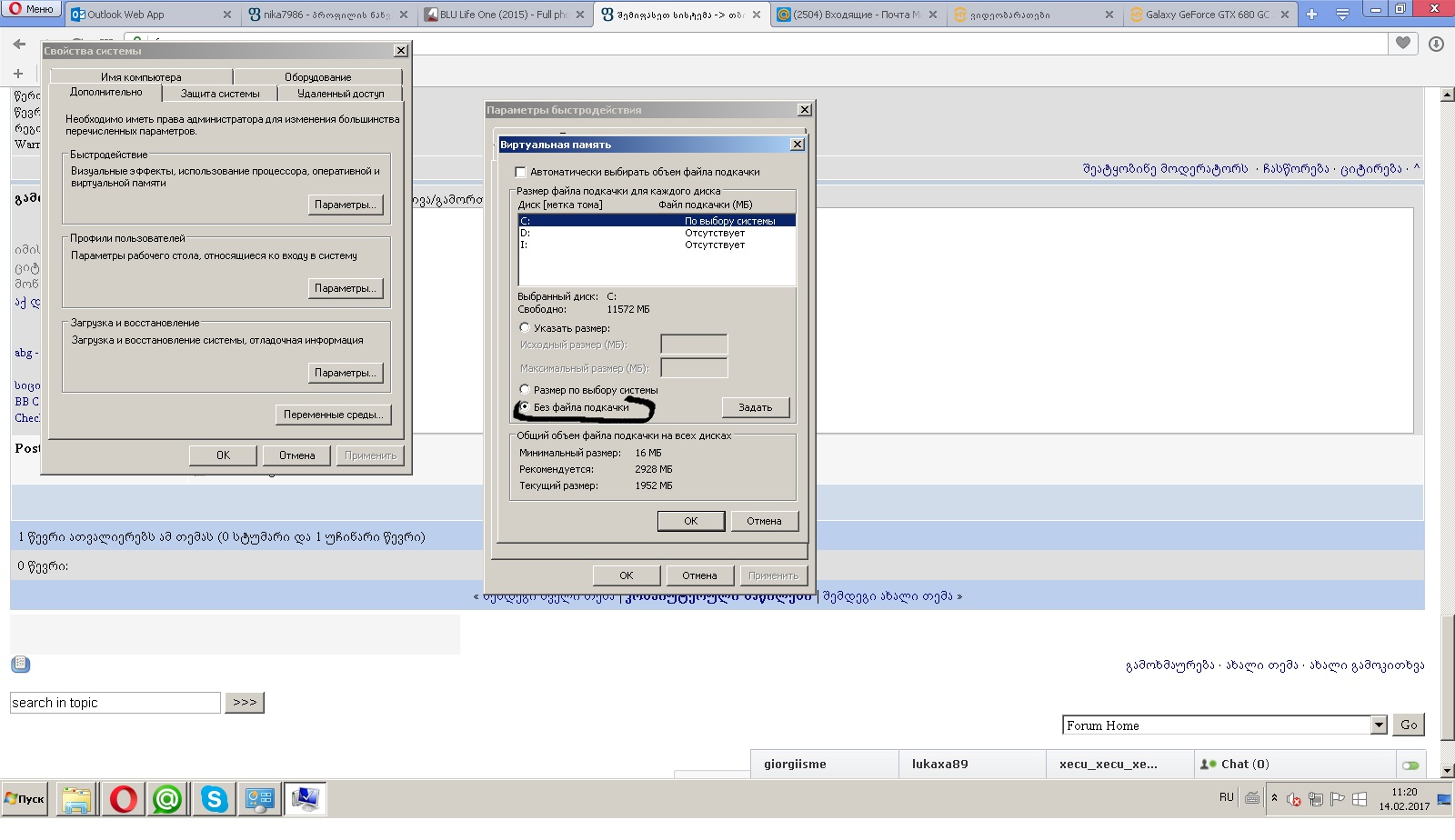Click the >>> search button
This screenshot has width=1455, height=840.
(245, 703)
